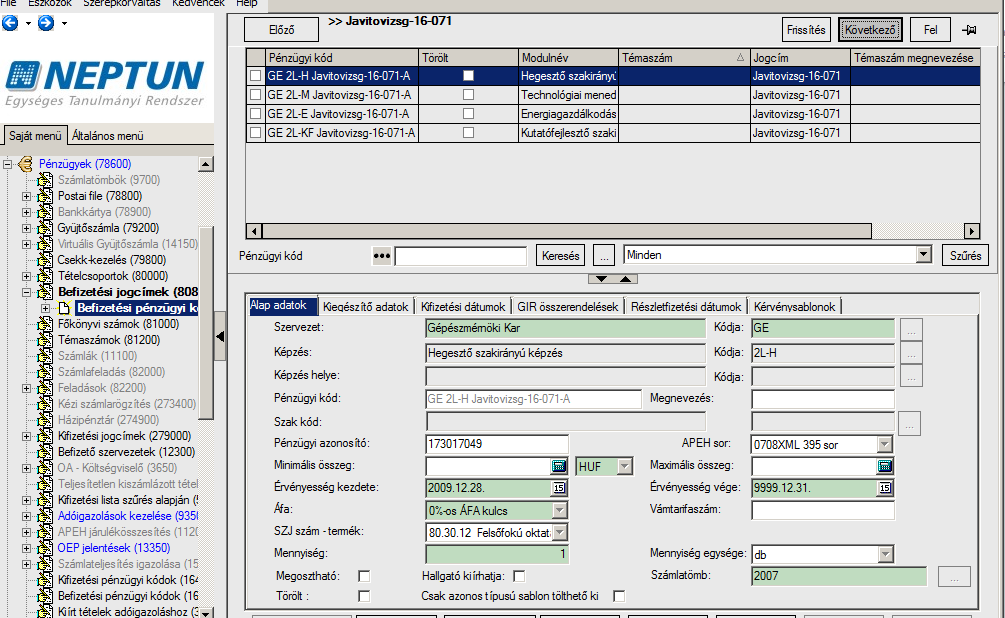Open calendar for Érvényesség vége
This screenshot has height=618, width=1005.
(x=885, y=488)
